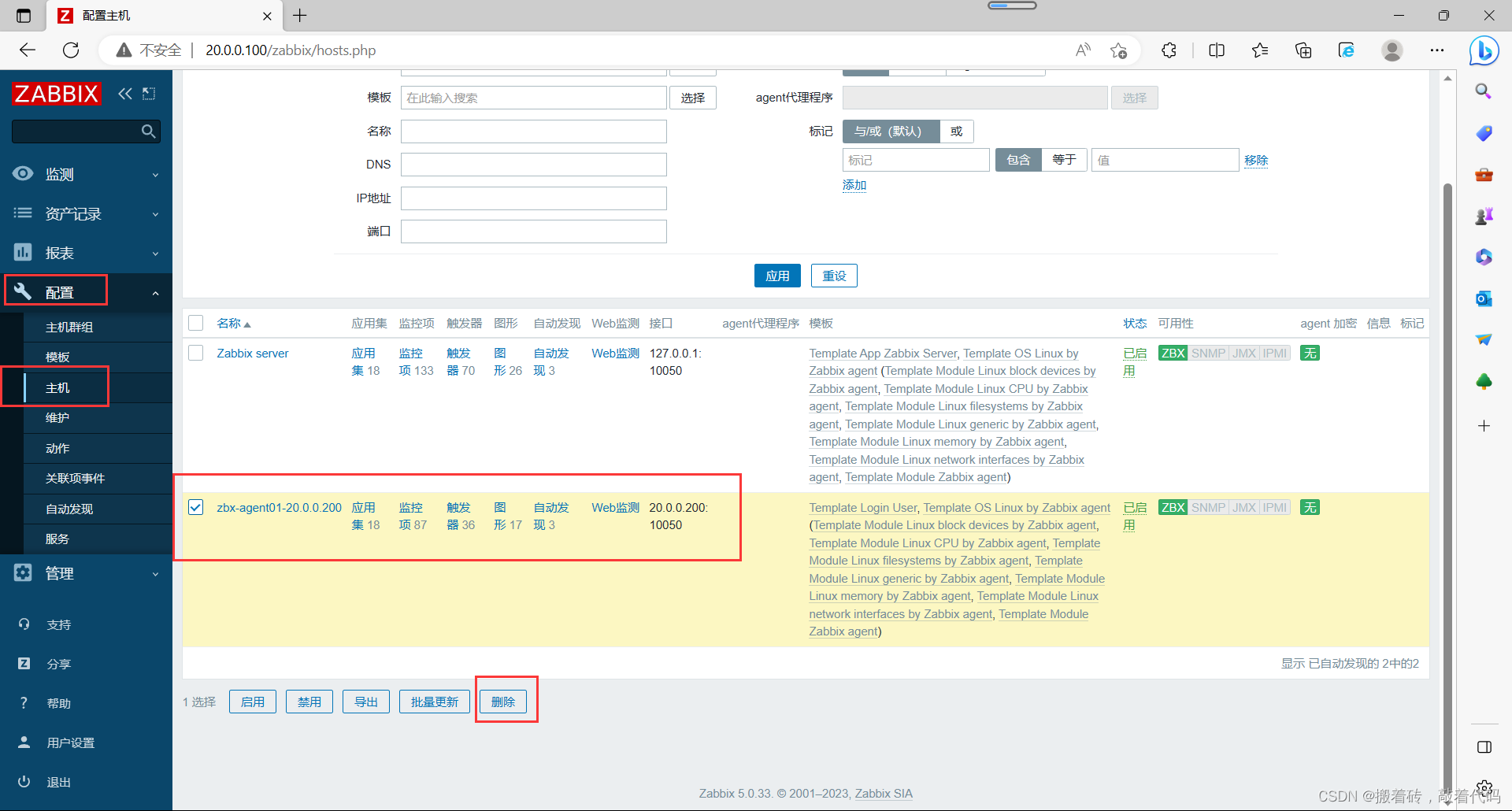The height and width of the screenshot is (811, 1512).
Task: Click the ZABBIX logo
Action: [56, 94]
